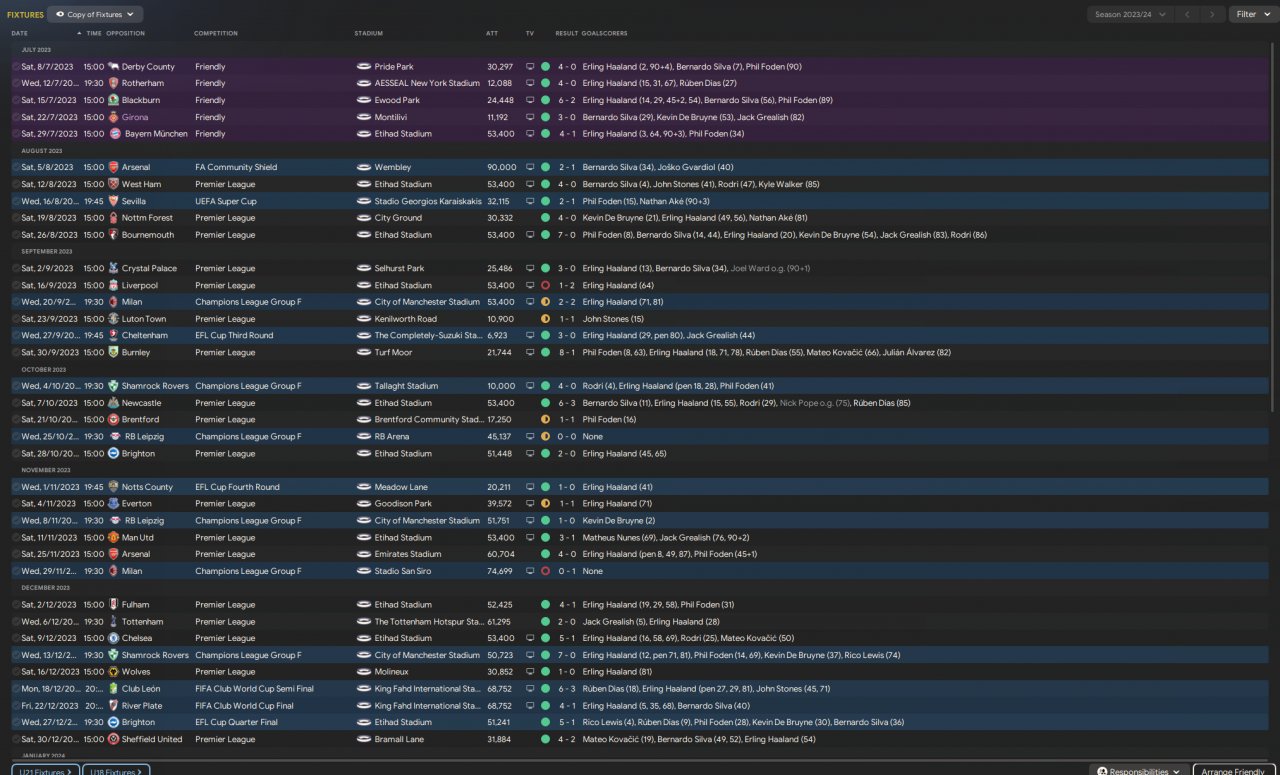Open the UEFA Super Cup competition link

(226, 201)
